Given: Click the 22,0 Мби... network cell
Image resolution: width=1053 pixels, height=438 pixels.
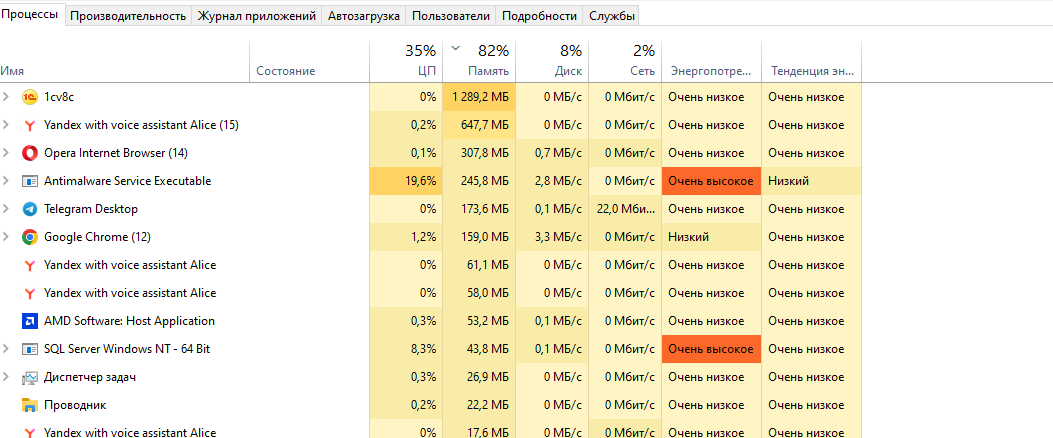Looking at the screenshot, I should [625, 209].
